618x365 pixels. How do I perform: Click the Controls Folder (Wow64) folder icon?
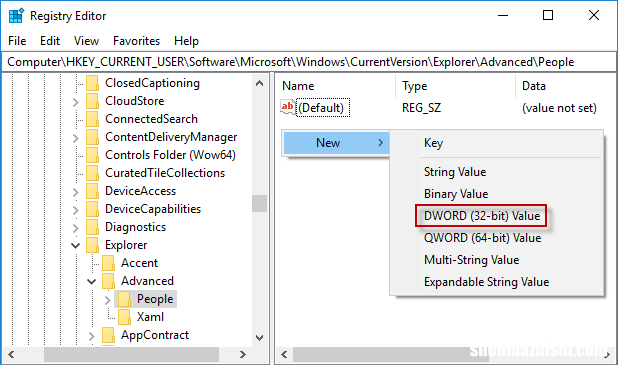(x=93, y=155)
